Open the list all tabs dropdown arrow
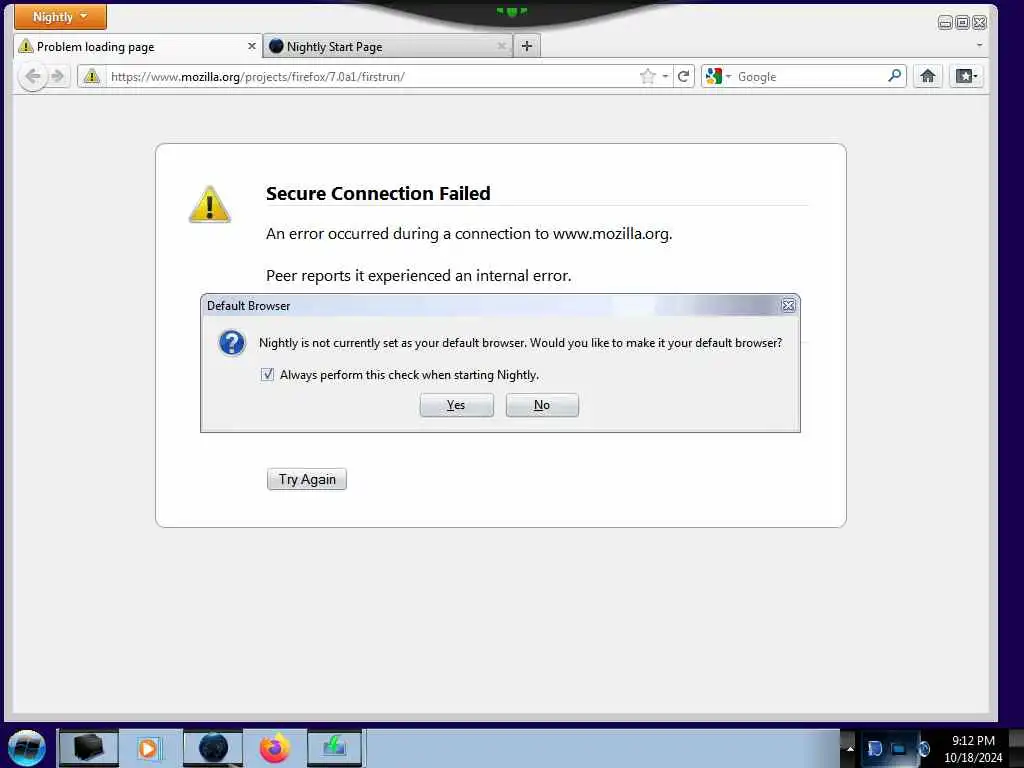 [979, 45]
